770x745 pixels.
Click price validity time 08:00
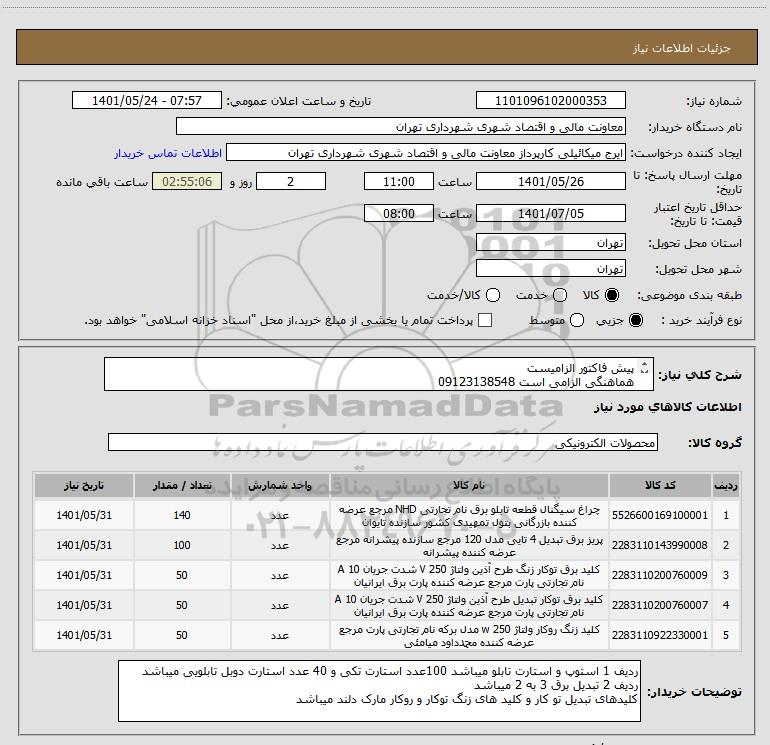coord(399,213)
